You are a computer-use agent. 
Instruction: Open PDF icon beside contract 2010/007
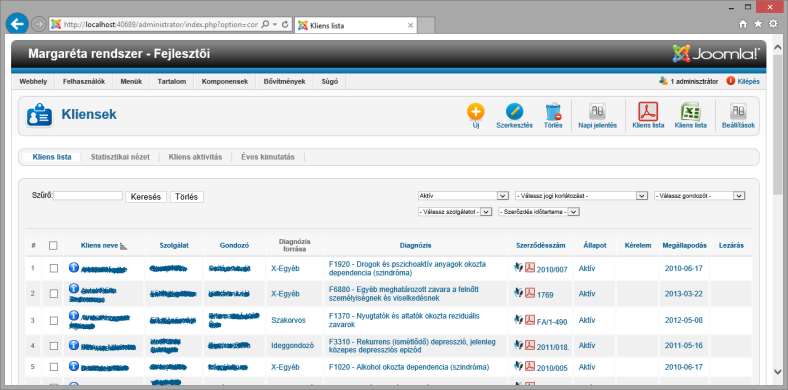point(530,268)
